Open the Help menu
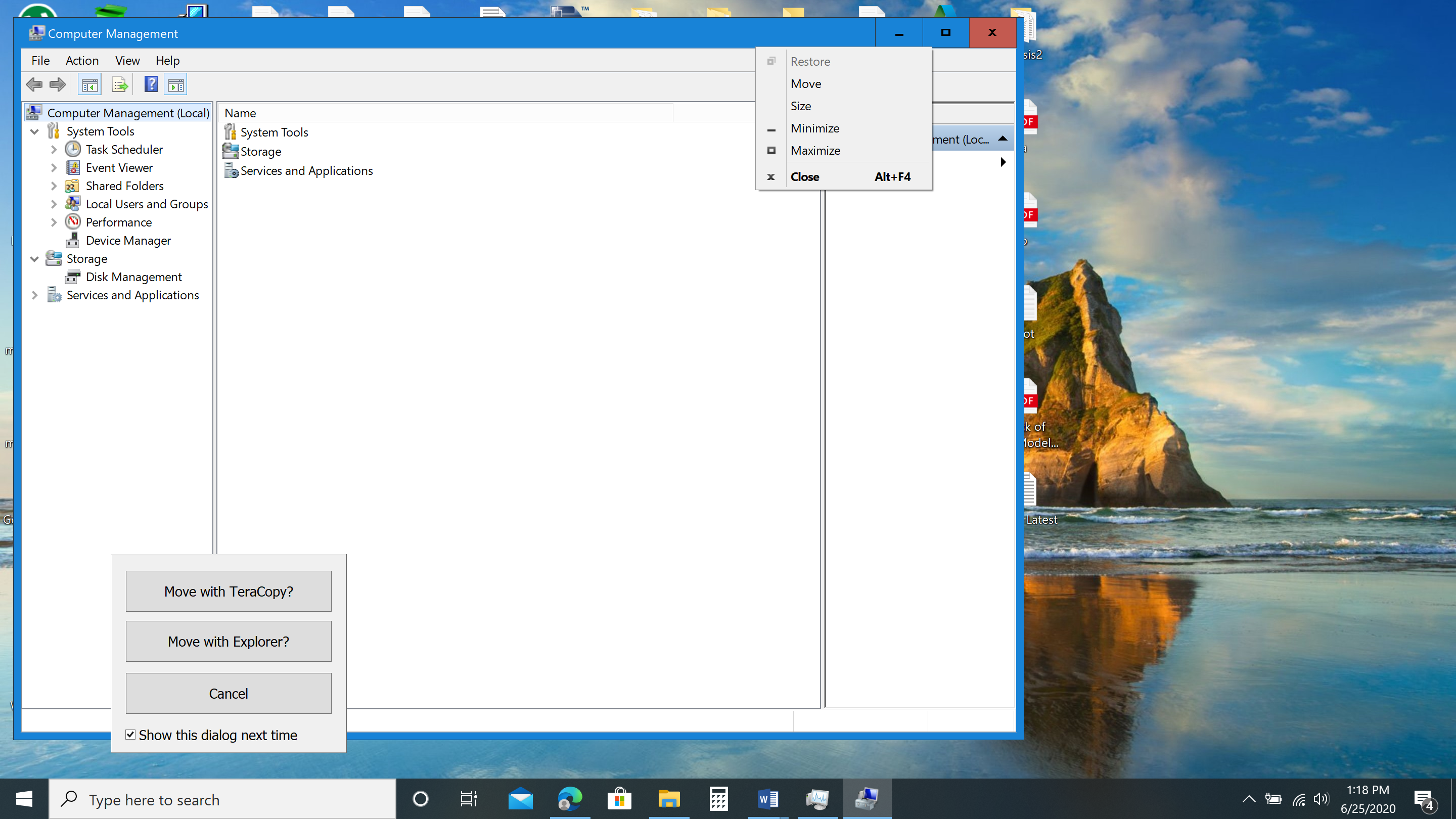Screen dimensions: 1456x819 pos(167,61)
